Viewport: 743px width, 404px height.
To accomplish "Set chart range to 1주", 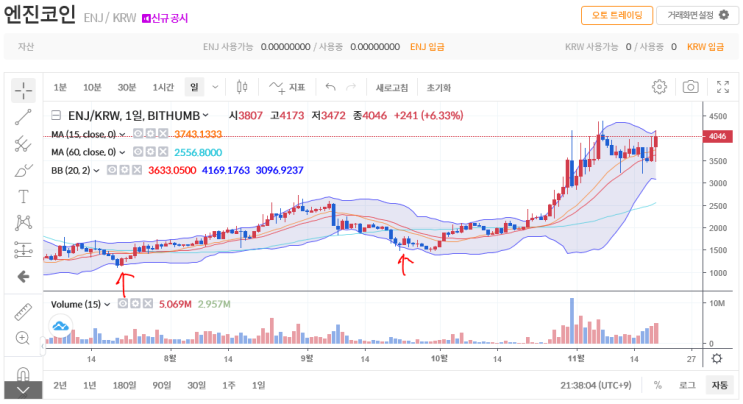I will click(x=229, y=386).
